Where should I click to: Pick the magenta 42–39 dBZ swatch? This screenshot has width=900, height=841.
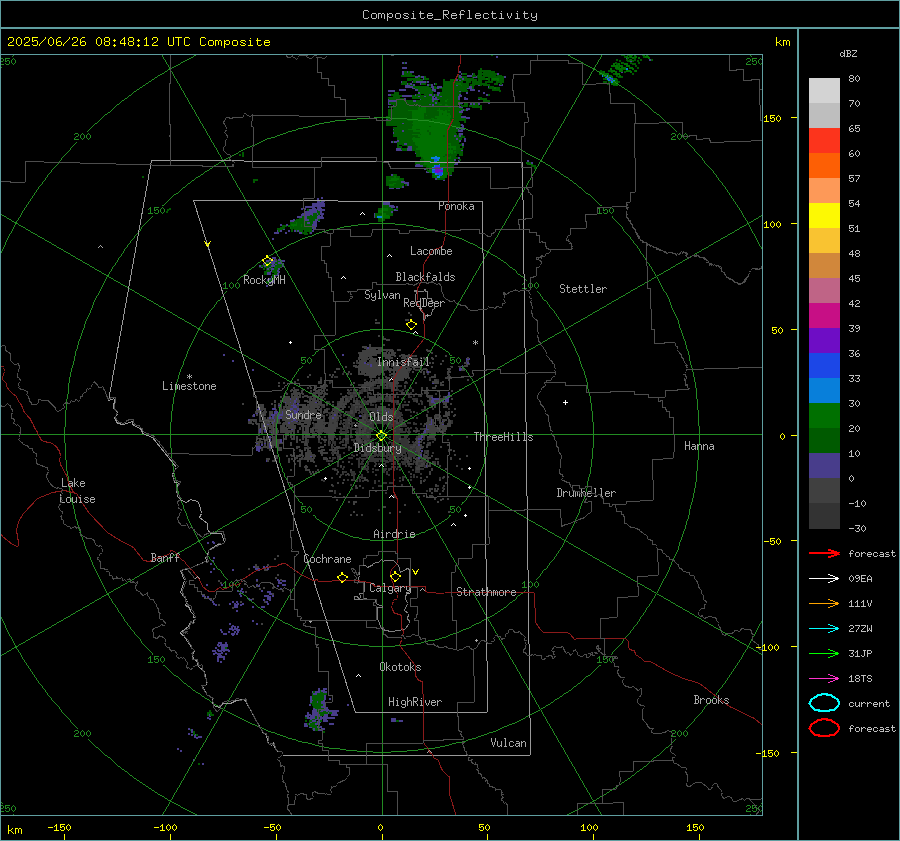(824, 316)
